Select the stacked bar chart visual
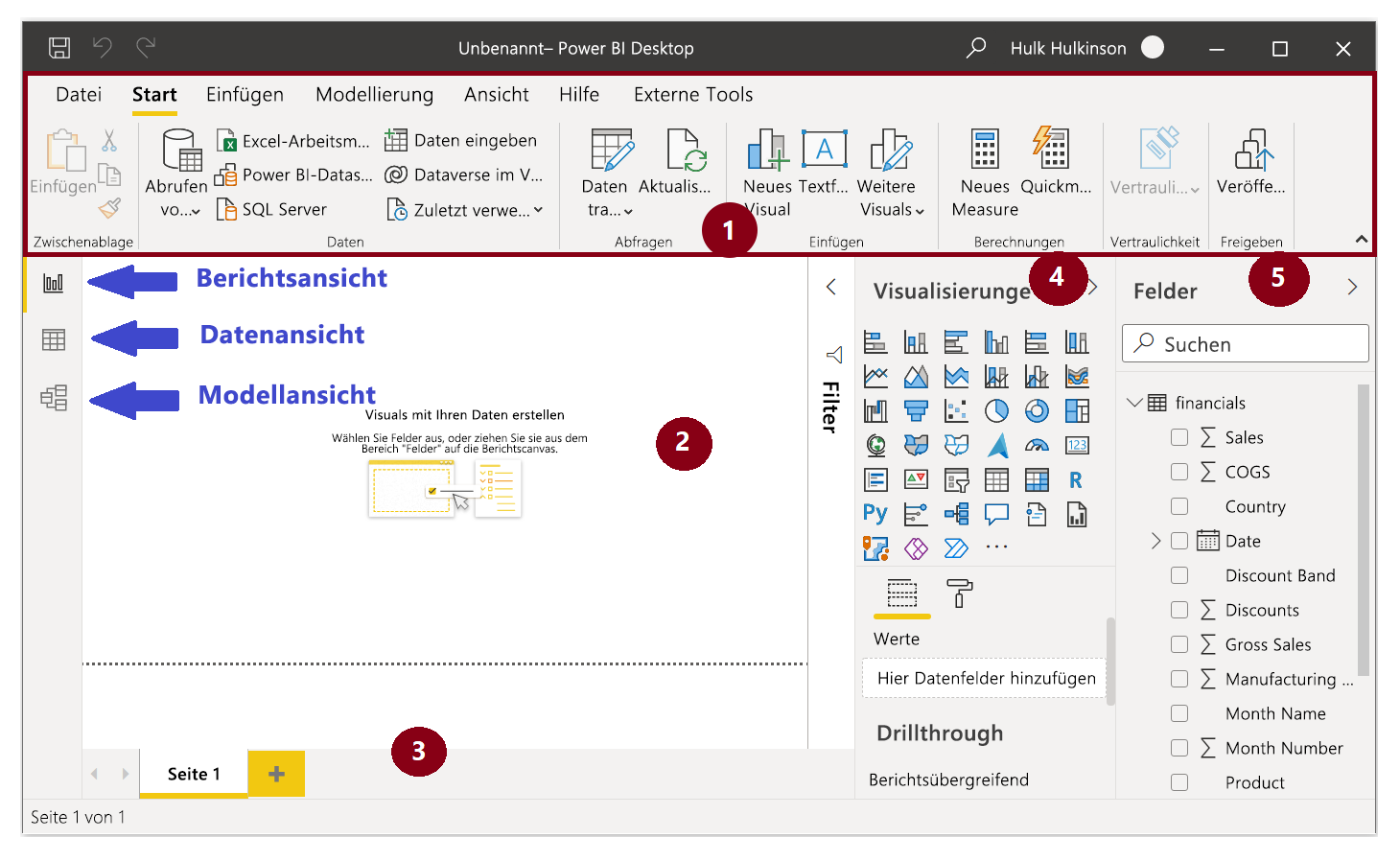Image resolution: width=1400 pixels, height=861 pixels. coord(875,341)
